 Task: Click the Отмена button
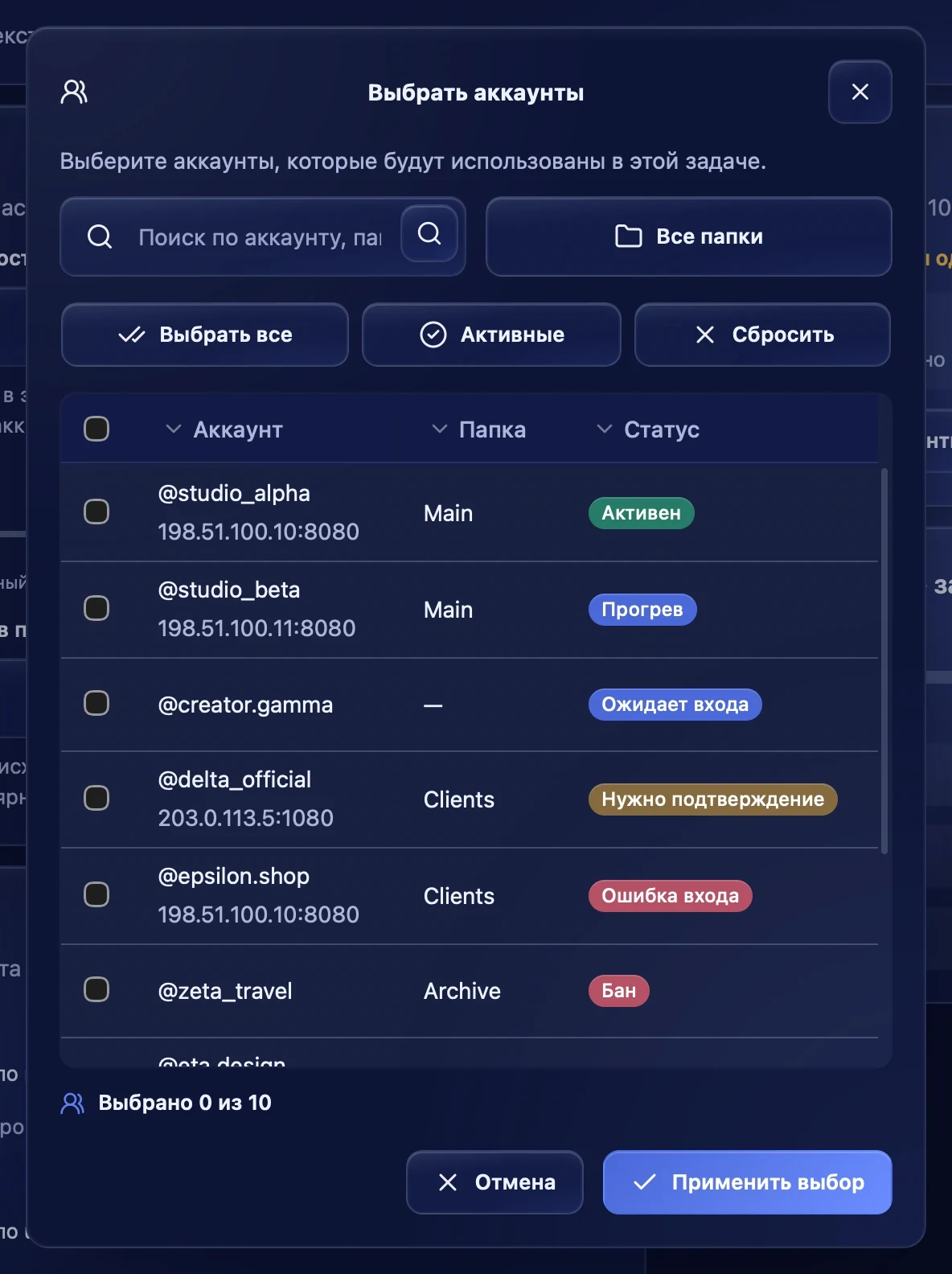(494, 1182)
